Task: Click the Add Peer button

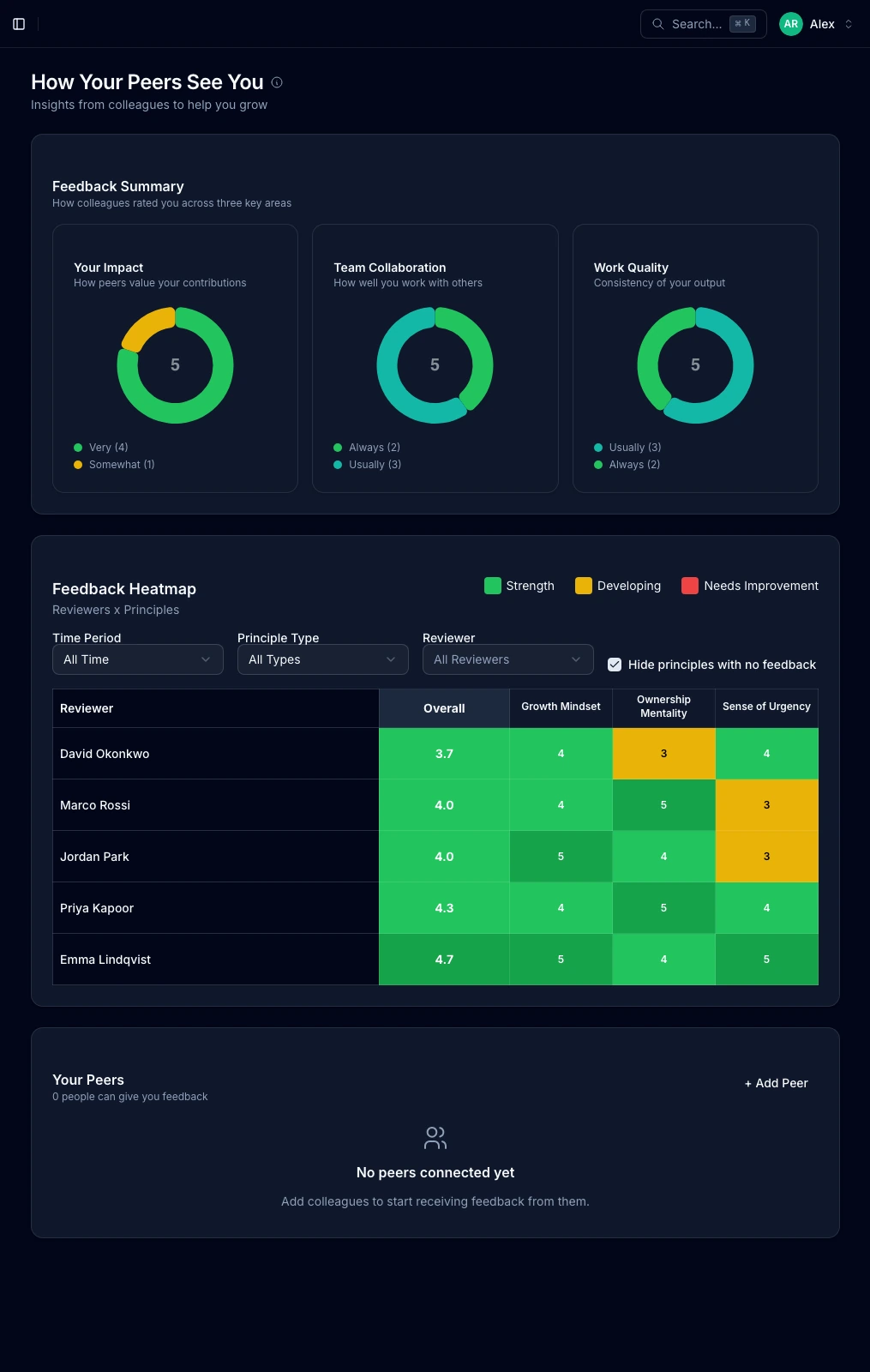Action: click(x=777, y=1083)
